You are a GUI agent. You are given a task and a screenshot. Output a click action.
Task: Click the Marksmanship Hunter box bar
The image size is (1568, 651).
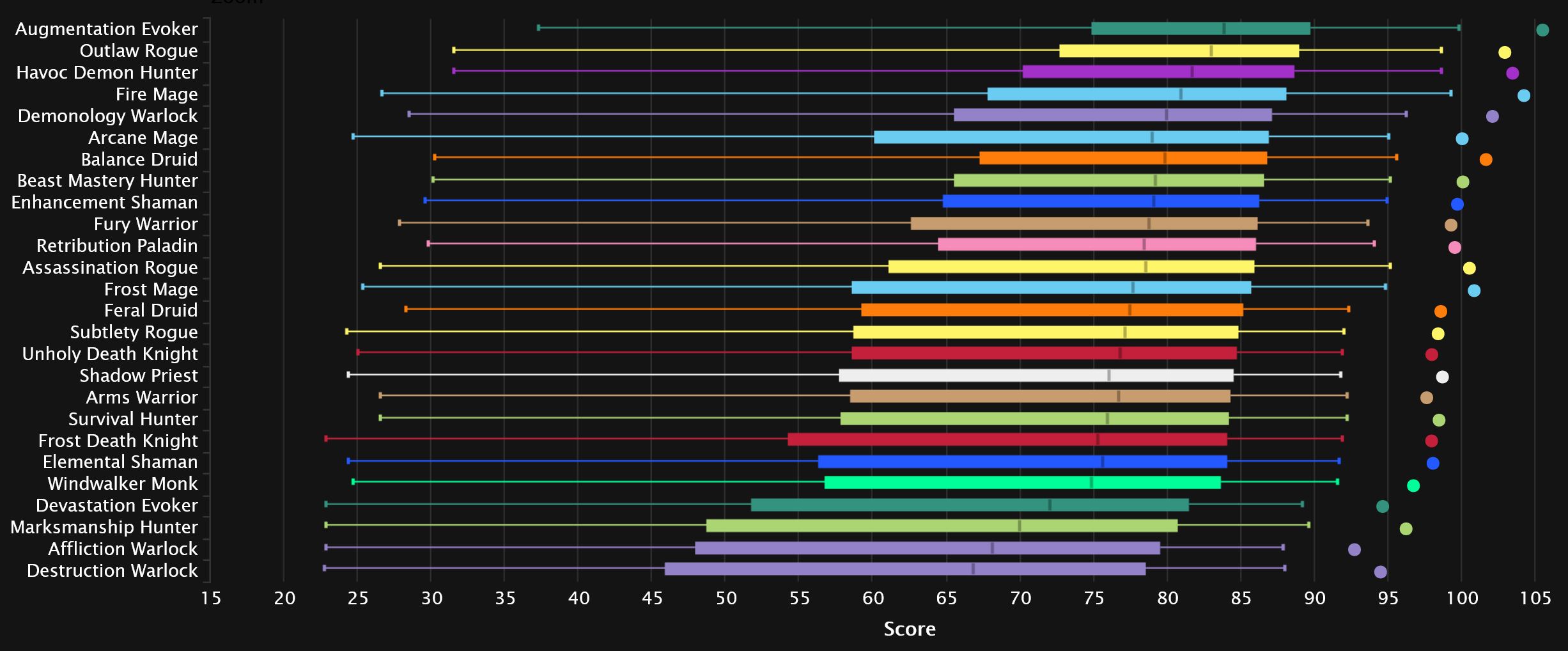(942, 526)
